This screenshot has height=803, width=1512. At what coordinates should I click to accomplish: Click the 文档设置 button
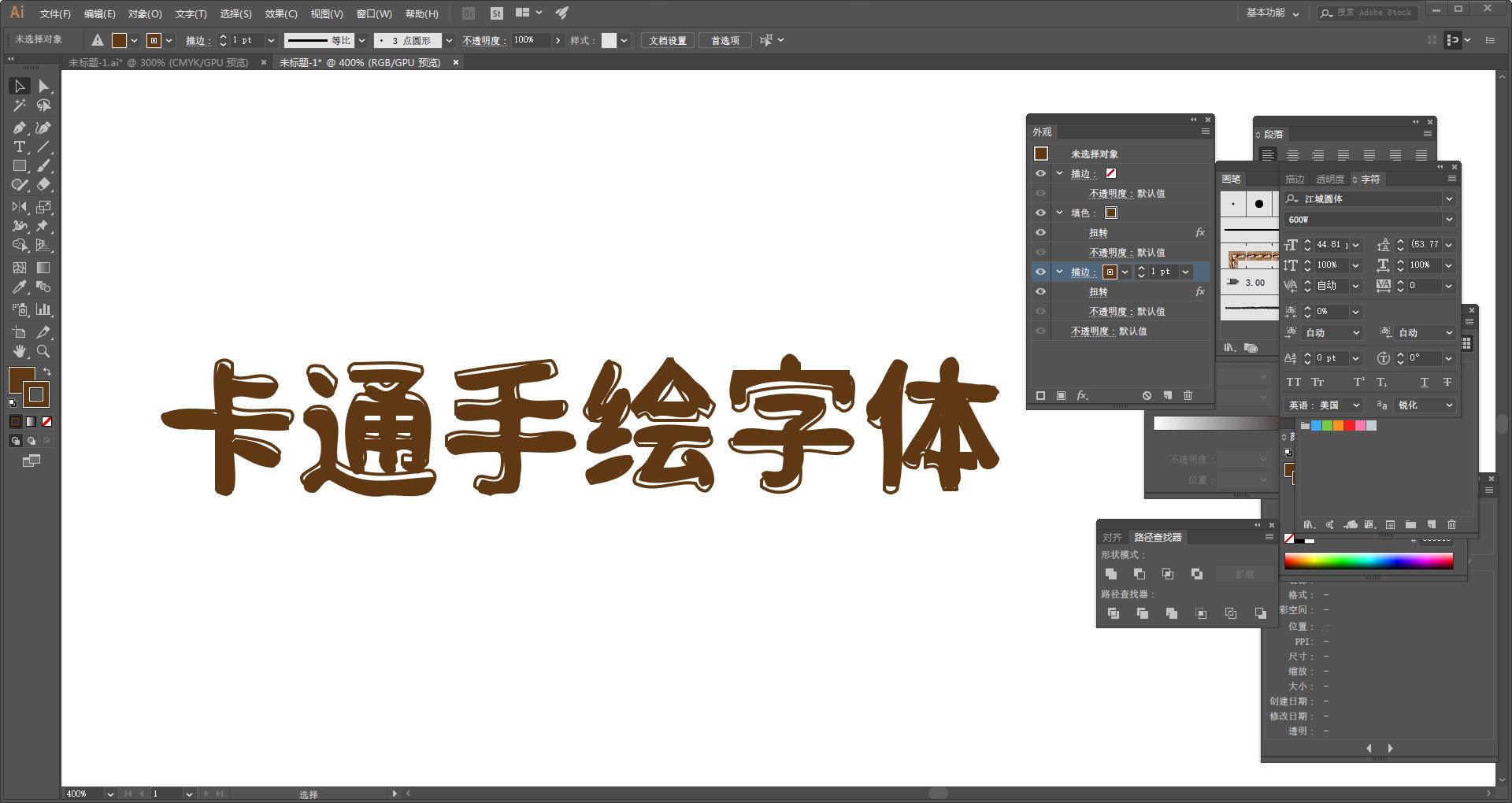(x=666, y=40)
